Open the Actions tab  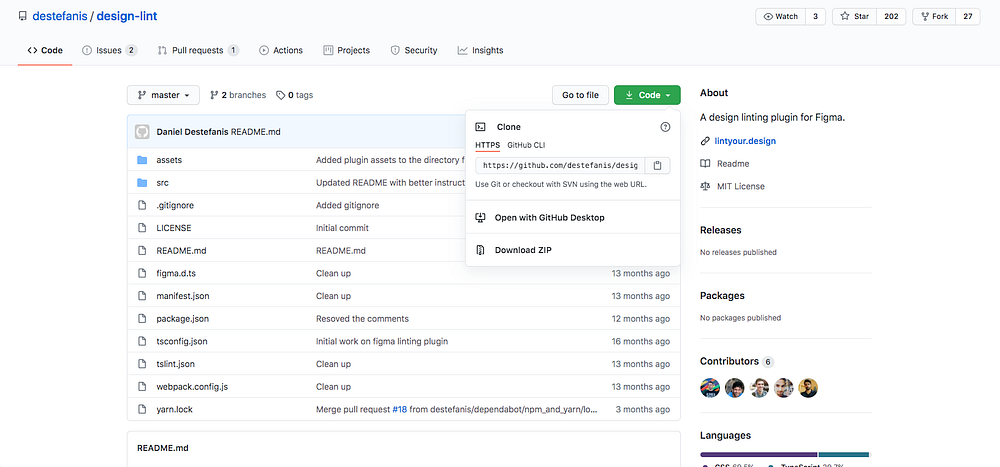click(x=281, y=50)
